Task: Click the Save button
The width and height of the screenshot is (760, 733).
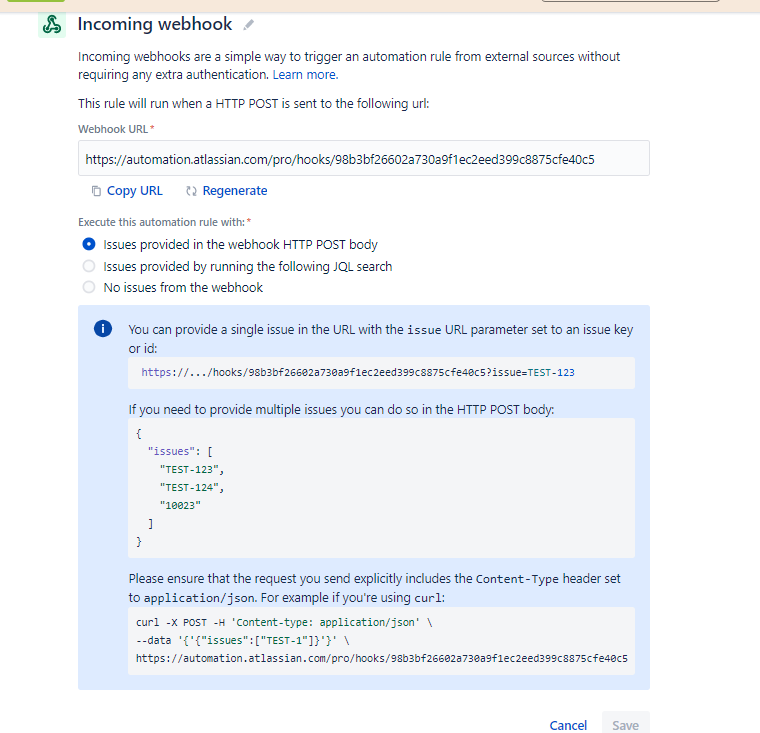Action: point(625,724)
